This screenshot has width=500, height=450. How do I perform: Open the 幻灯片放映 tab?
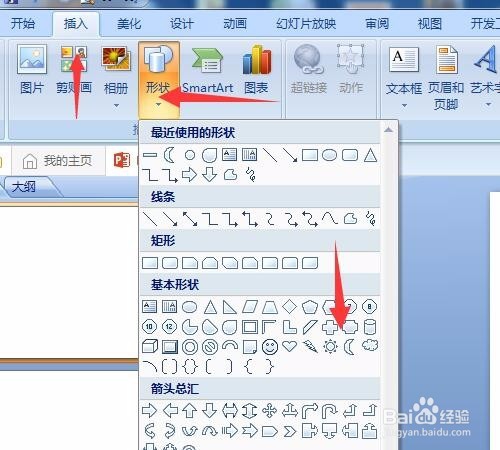pos(306,24)
